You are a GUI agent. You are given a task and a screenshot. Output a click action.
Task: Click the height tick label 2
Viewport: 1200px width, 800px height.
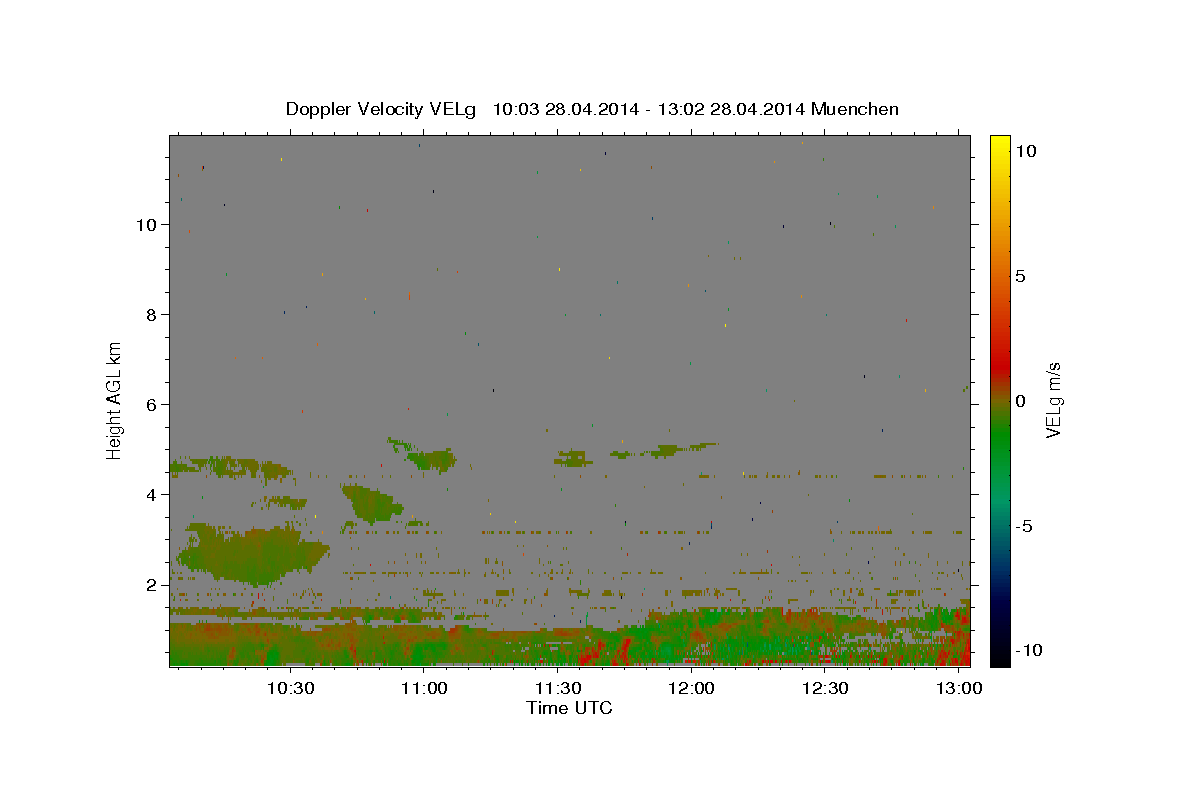[153, 585]
